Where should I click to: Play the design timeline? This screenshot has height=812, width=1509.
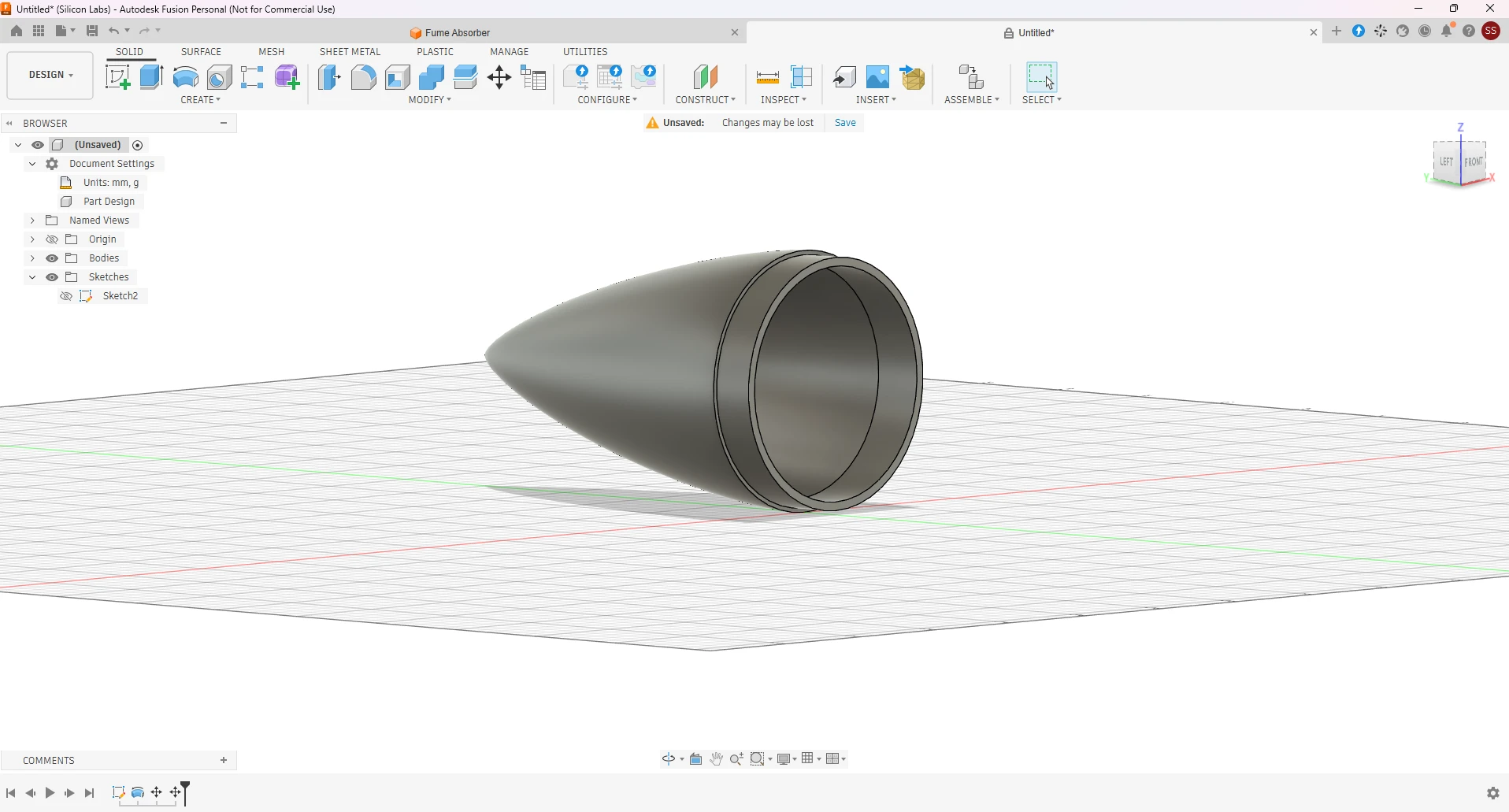point(50,793)
